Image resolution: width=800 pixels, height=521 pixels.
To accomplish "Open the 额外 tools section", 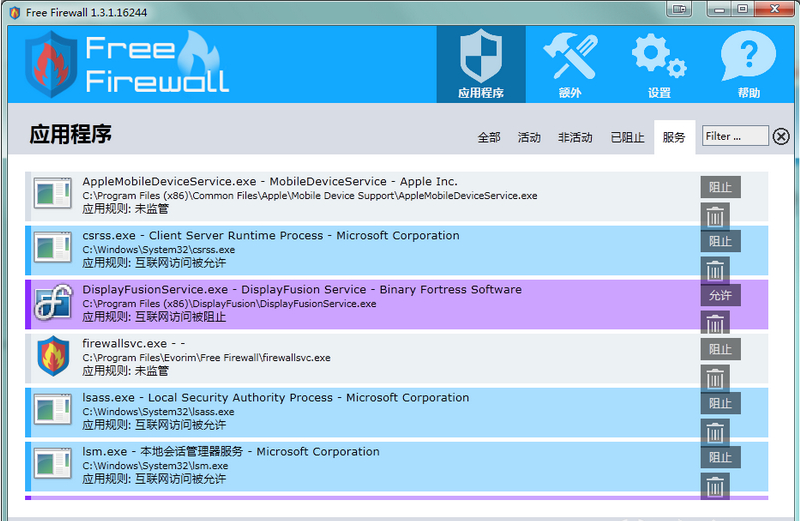I will pos(569,64).
